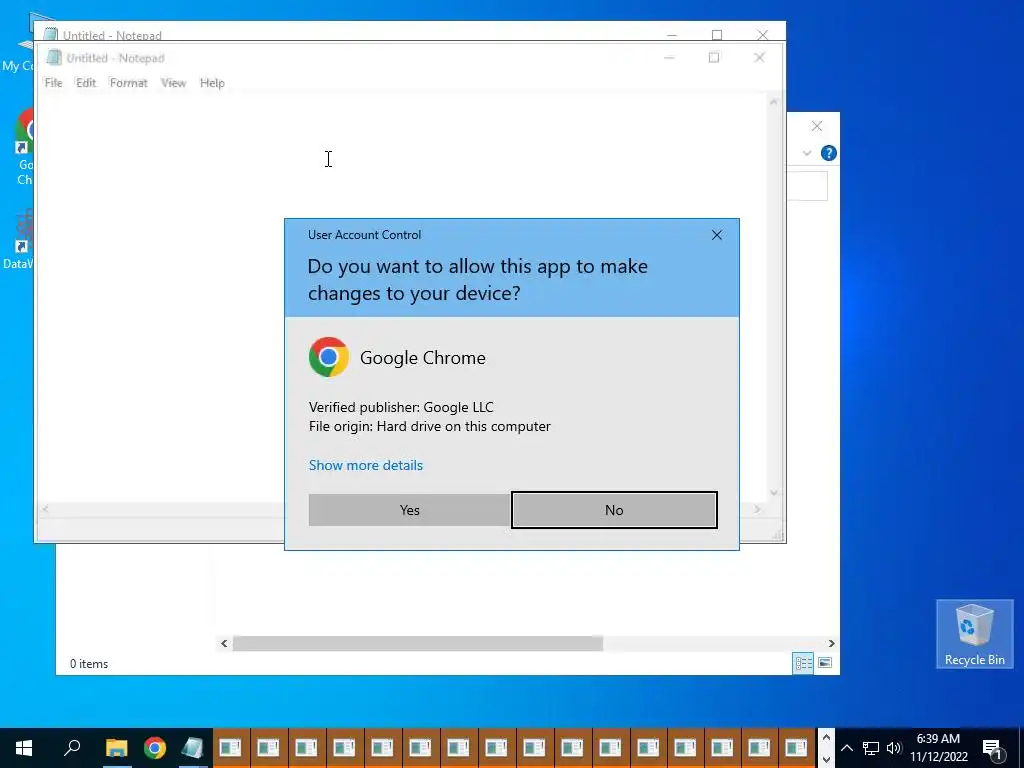Open the View menu in Notepad
The image size is (1024, 768).
pos(173,83)
